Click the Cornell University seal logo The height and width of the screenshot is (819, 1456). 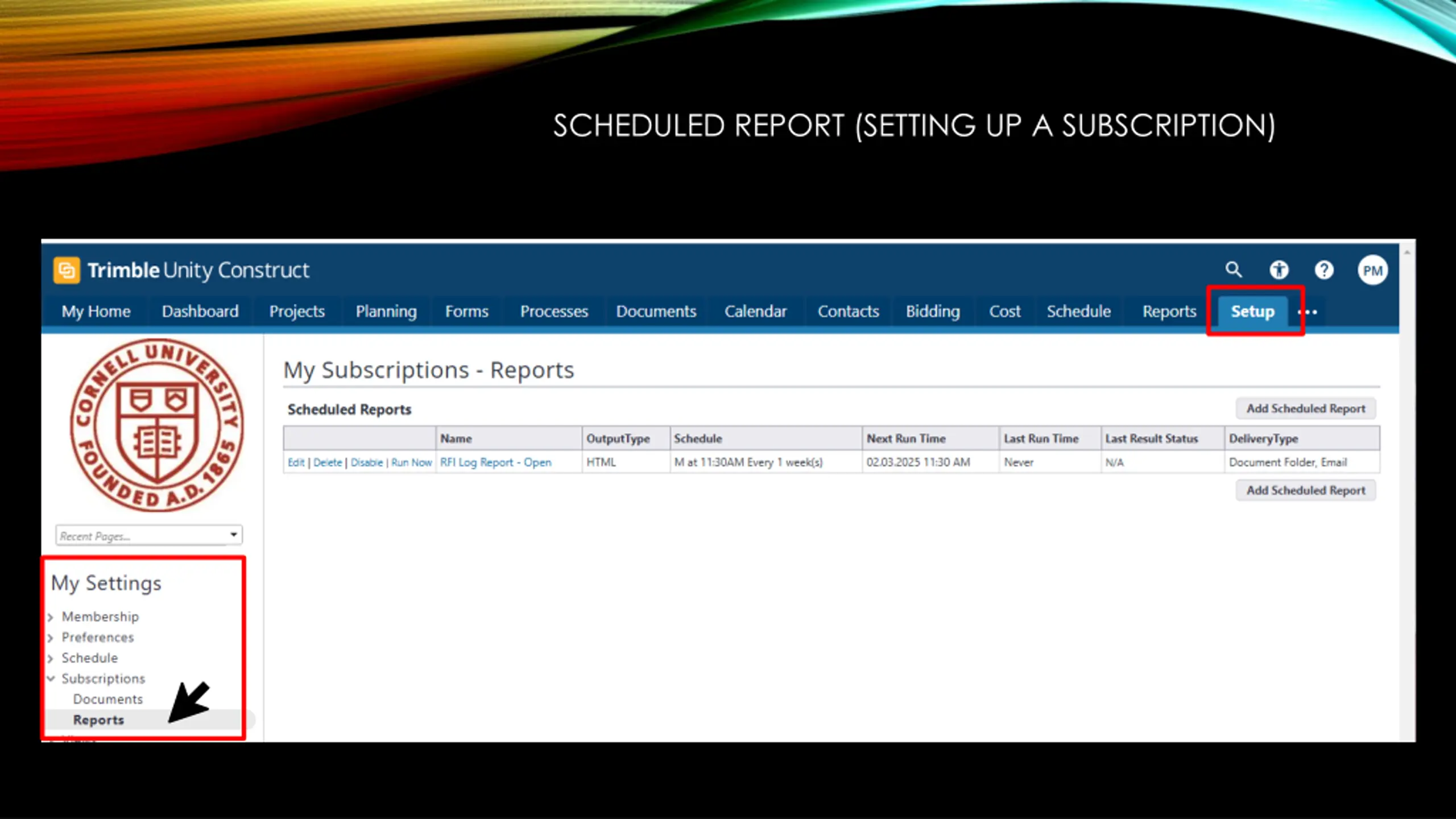(x=156, y=425)
